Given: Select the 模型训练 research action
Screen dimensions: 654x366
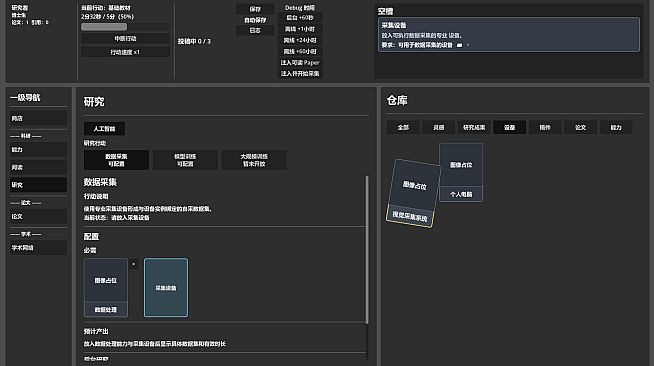Looking at the screenshot, I should point(185,160).
